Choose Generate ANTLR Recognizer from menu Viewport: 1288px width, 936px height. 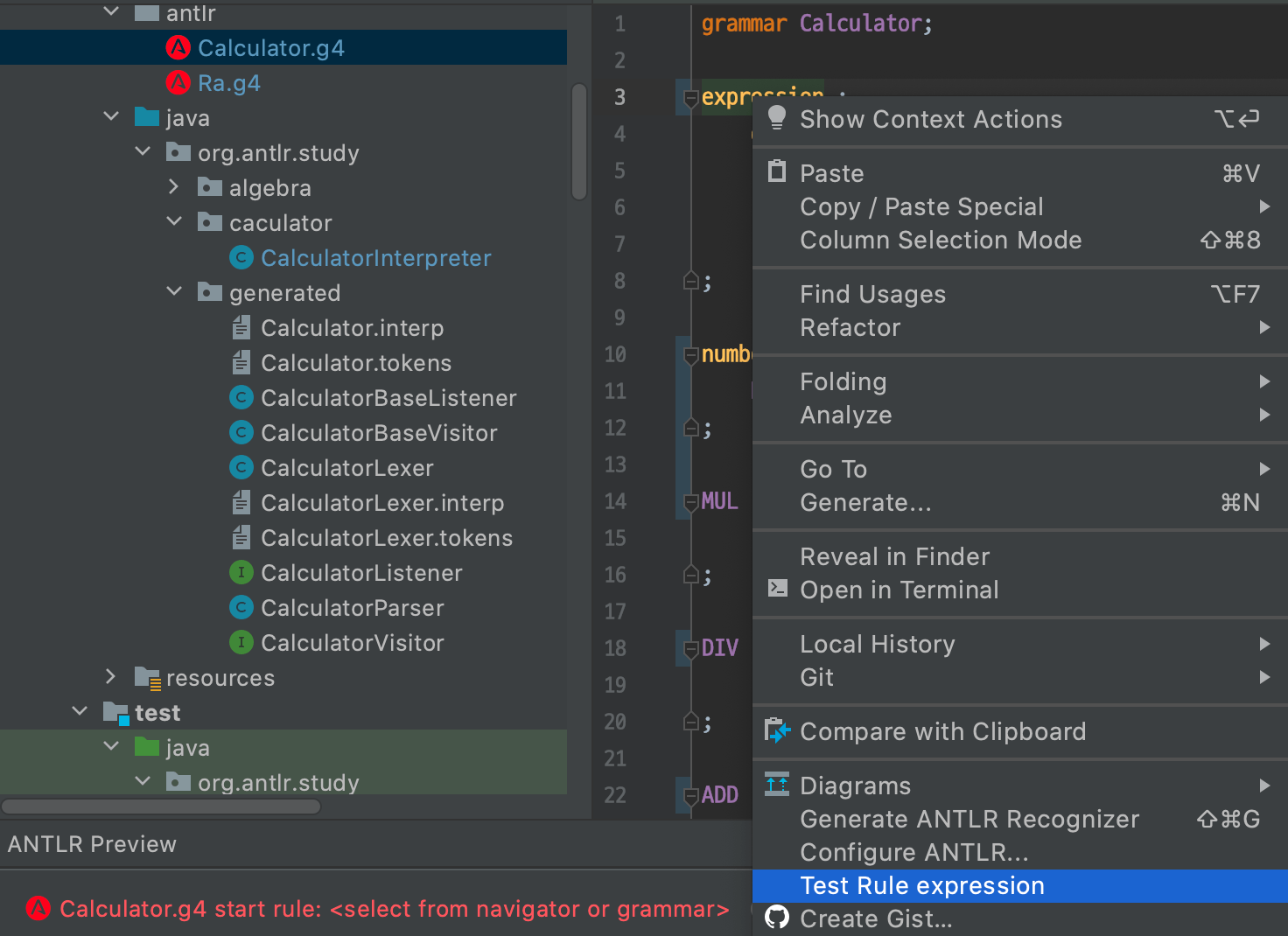point(969,819)
